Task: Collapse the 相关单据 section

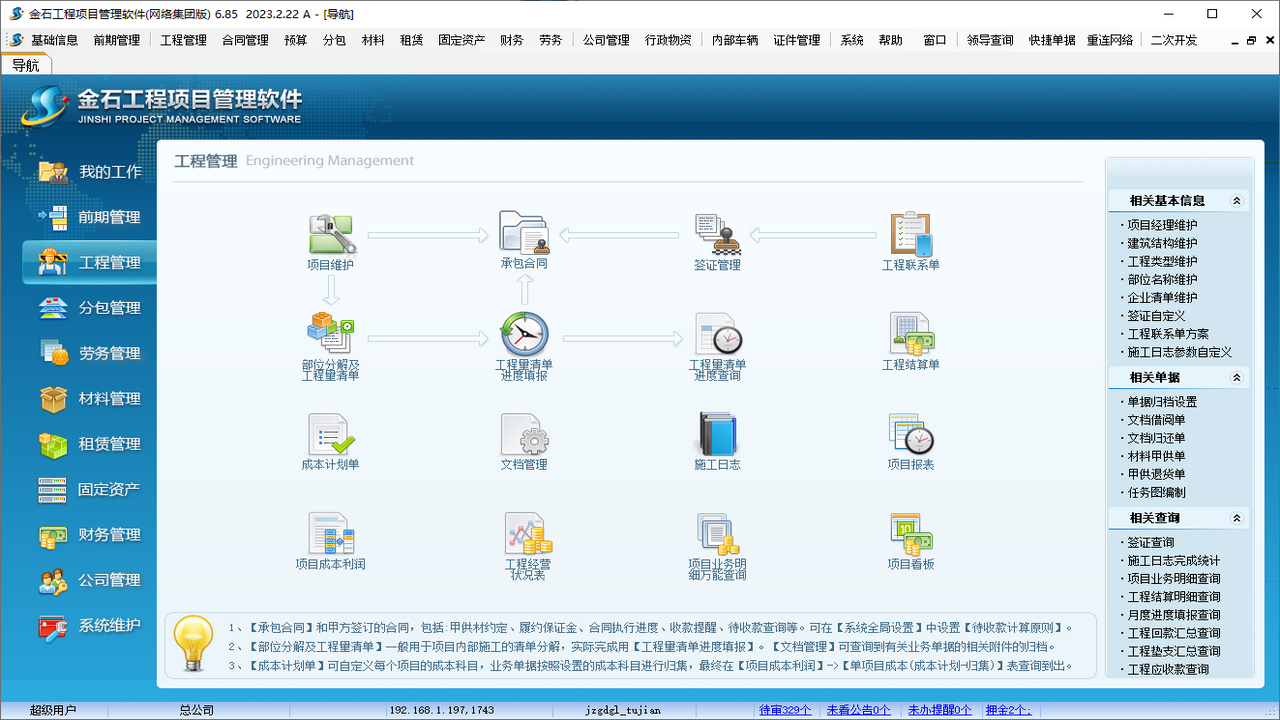Action: tap(1236, 378)
